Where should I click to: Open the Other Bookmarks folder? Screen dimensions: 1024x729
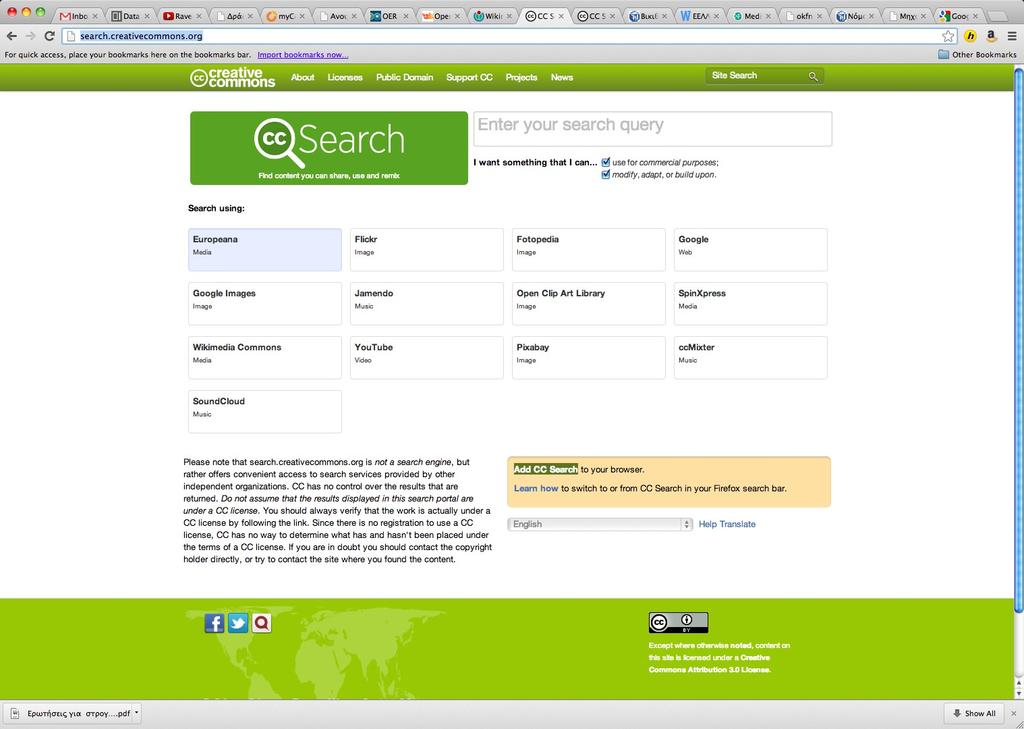coord(977,55)
